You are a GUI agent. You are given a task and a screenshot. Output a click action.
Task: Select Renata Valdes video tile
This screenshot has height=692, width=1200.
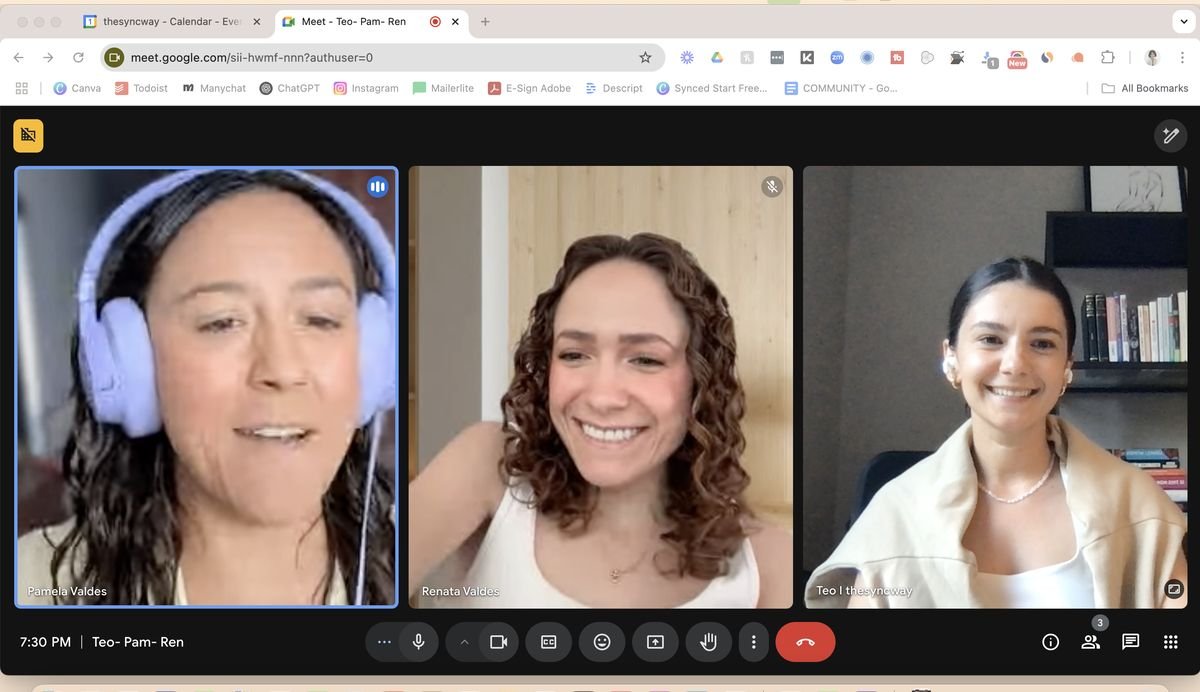coord(601,387)
